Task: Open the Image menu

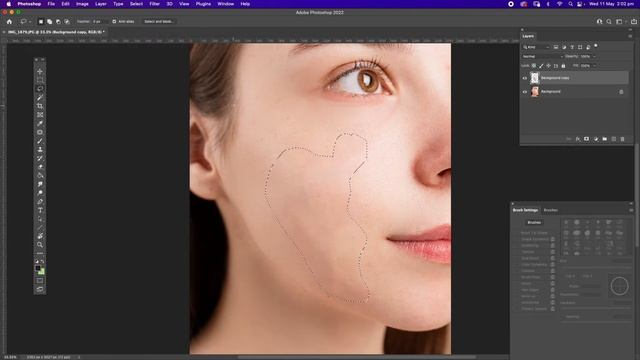Action: click(82, 4)
